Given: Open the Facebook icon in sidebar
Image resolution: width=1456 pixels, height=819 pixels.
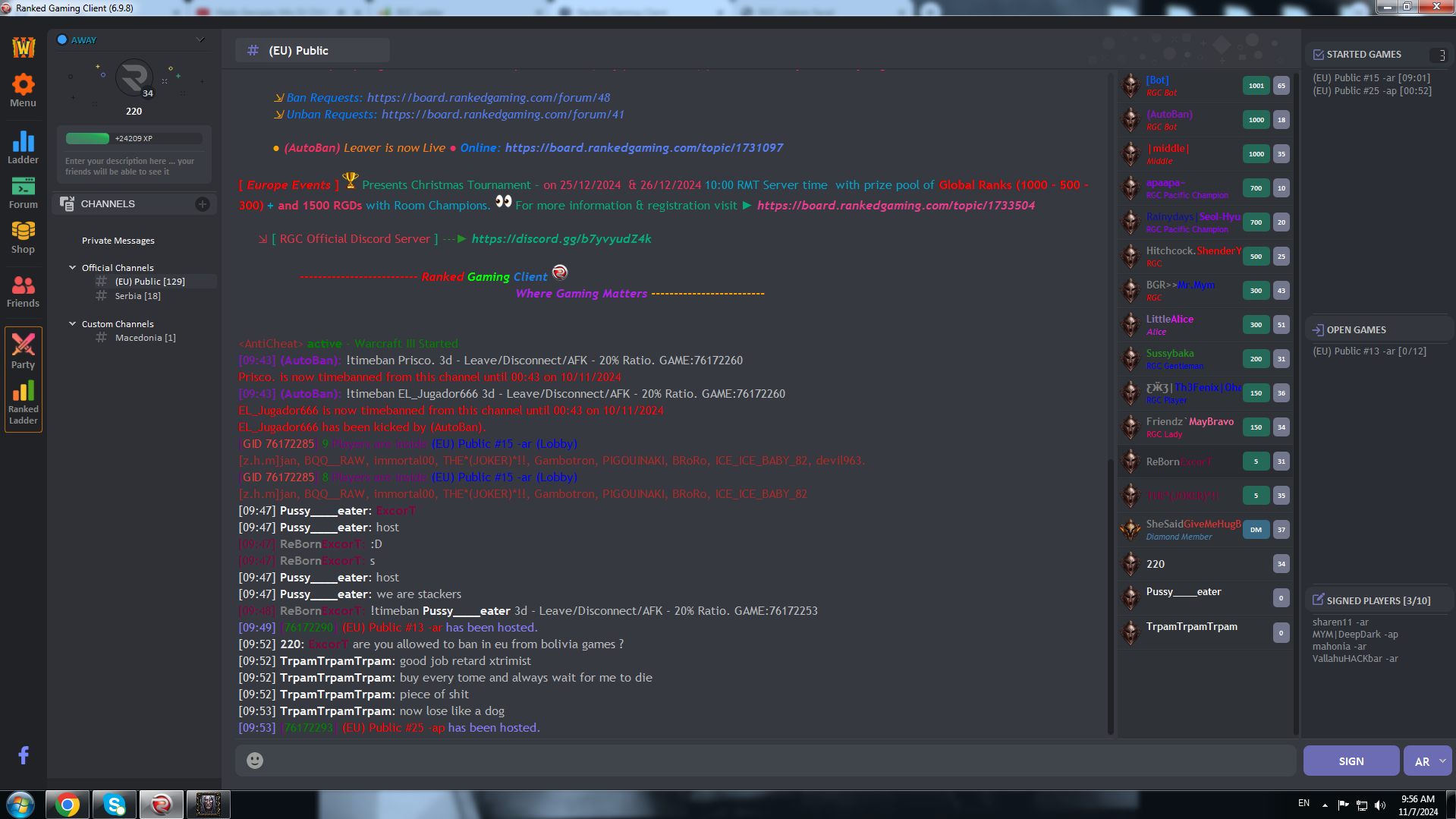Looking at the screenshot, I should 24,755.
